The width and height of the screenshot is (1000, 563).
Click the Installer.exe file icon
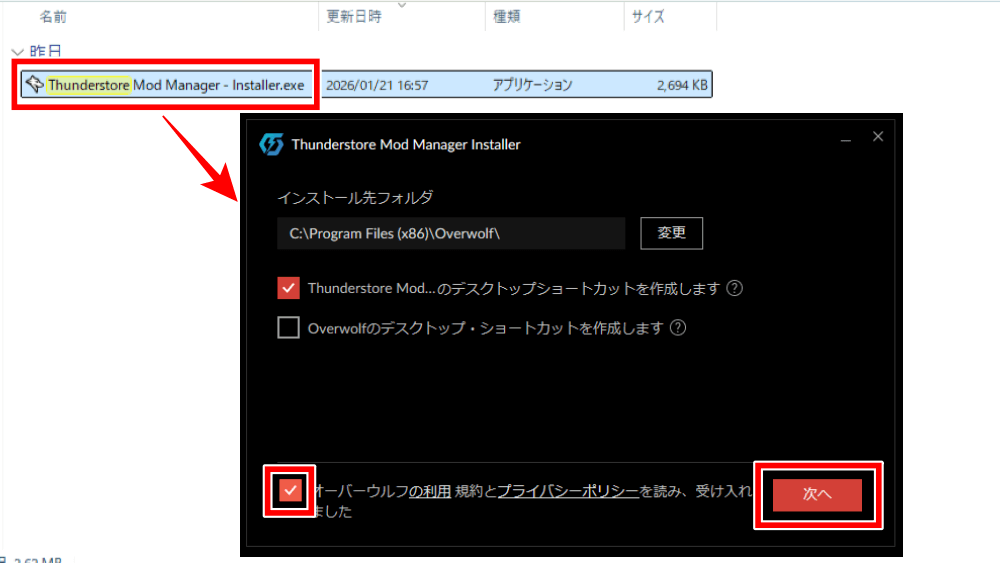[x=34, y=85]
